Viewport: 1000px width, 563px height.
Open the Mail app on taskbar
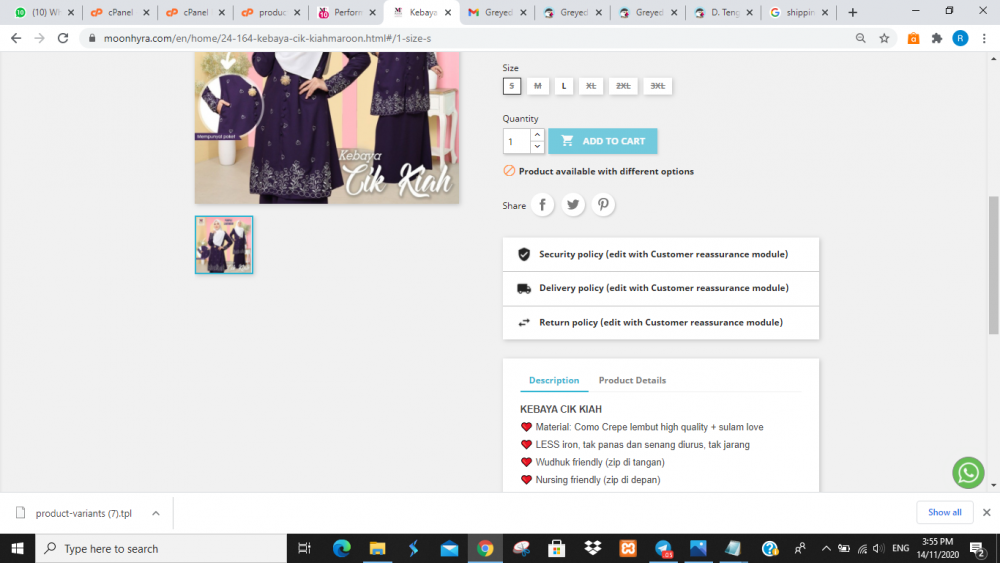coord(449,548)
